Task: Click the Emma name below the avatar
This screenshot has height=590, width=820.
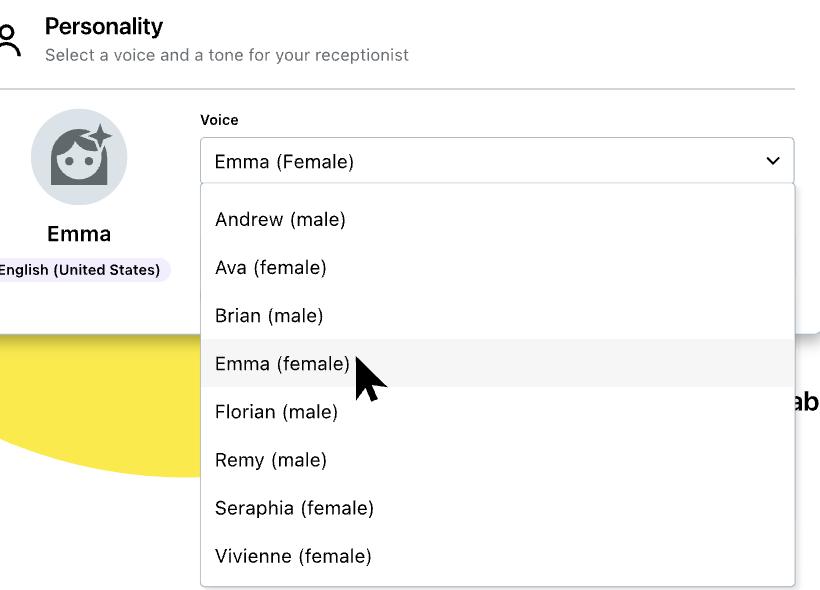Action: (x=79, y=234)
